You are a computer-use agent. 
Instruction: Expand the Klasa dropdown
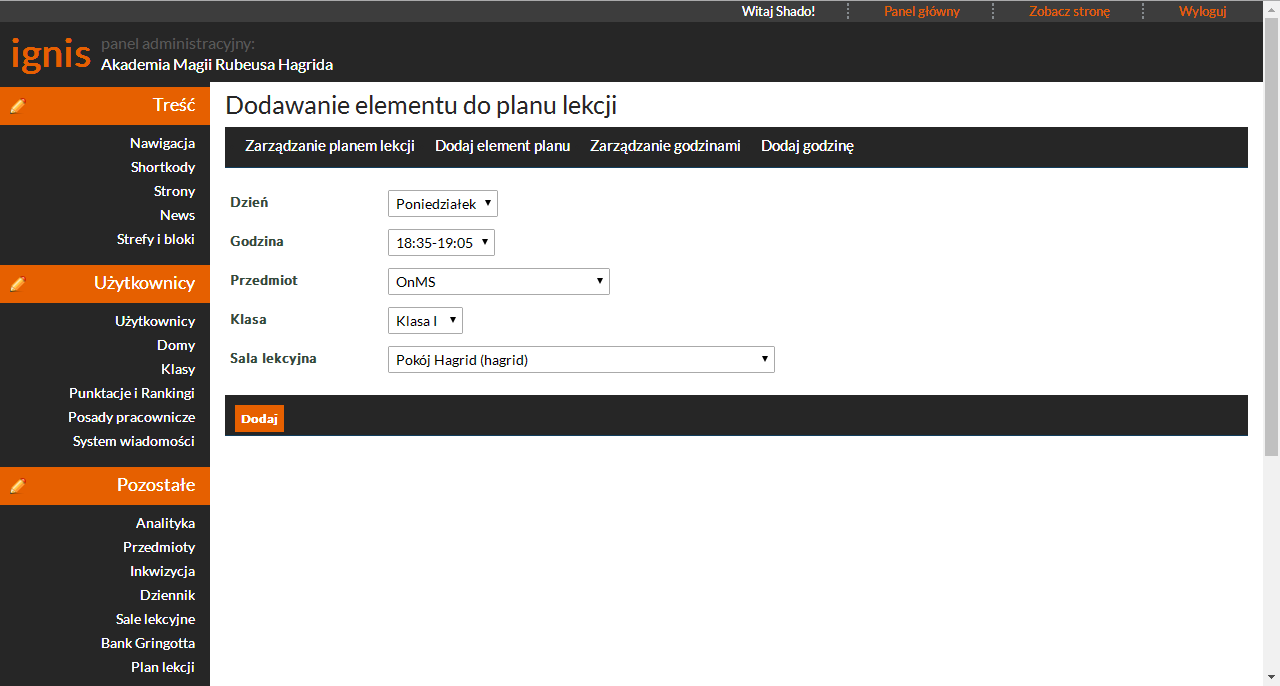(x=425, y=321)
